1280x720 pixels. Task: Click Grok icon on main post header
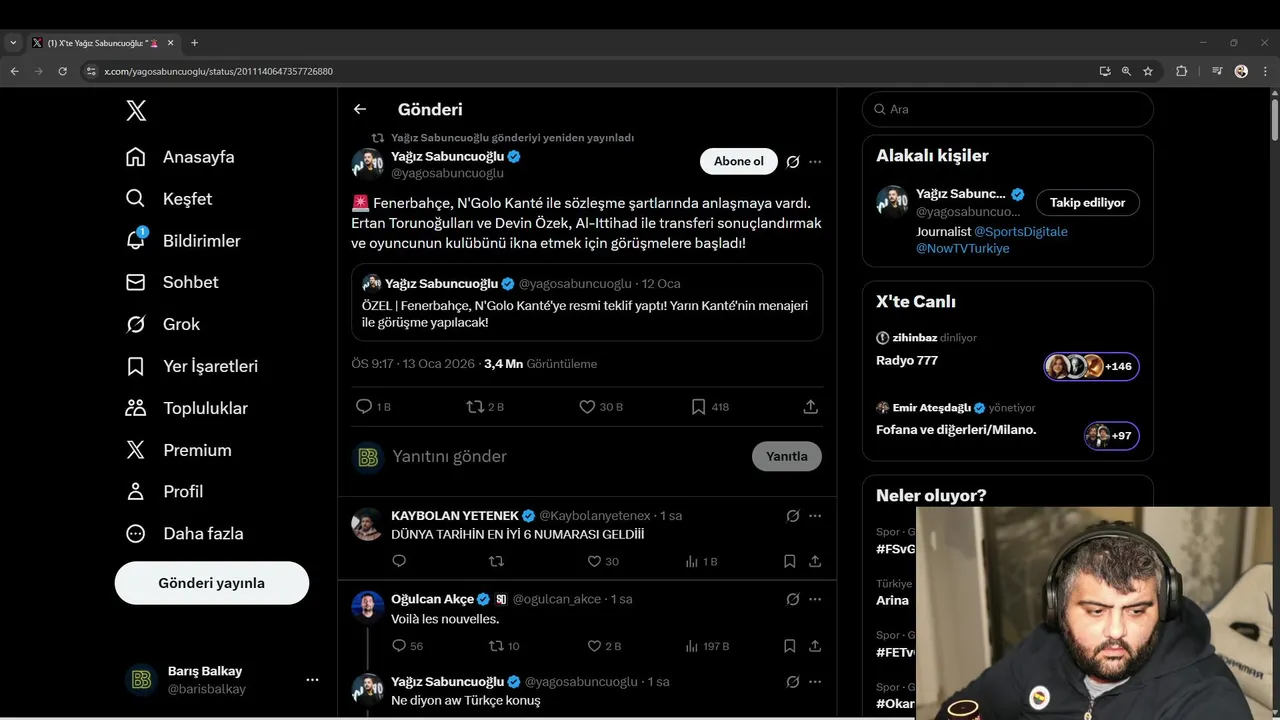tap(792, 162)
